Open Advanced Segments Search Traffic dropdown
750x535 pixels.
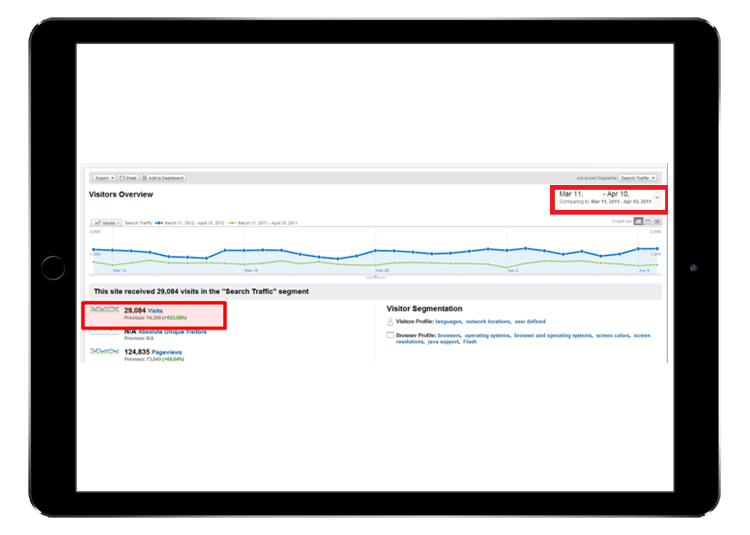click(x=638, y=178)
